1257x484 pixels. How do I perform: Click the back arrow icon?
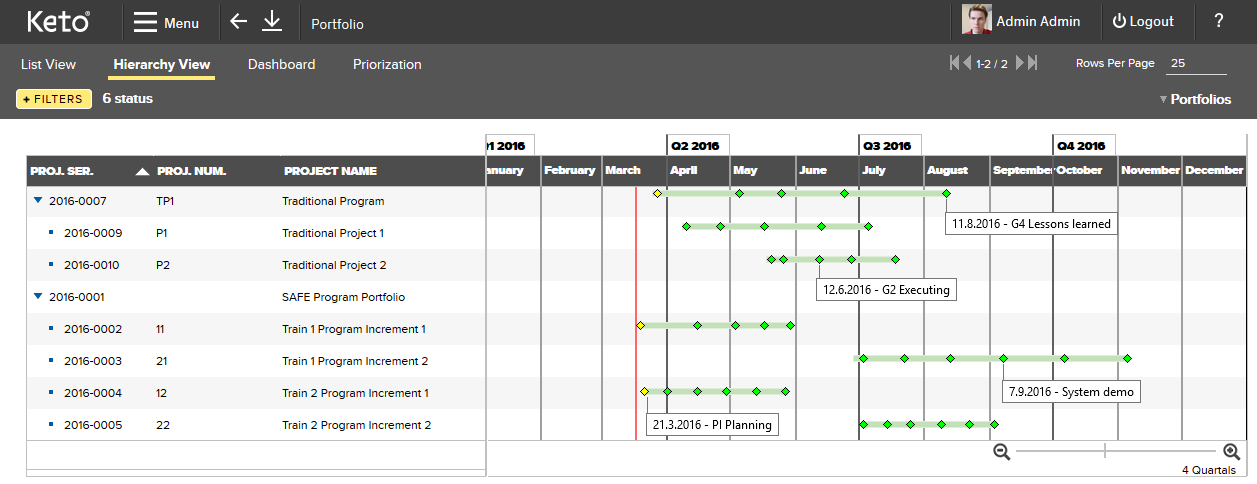(x=238, y=21)
